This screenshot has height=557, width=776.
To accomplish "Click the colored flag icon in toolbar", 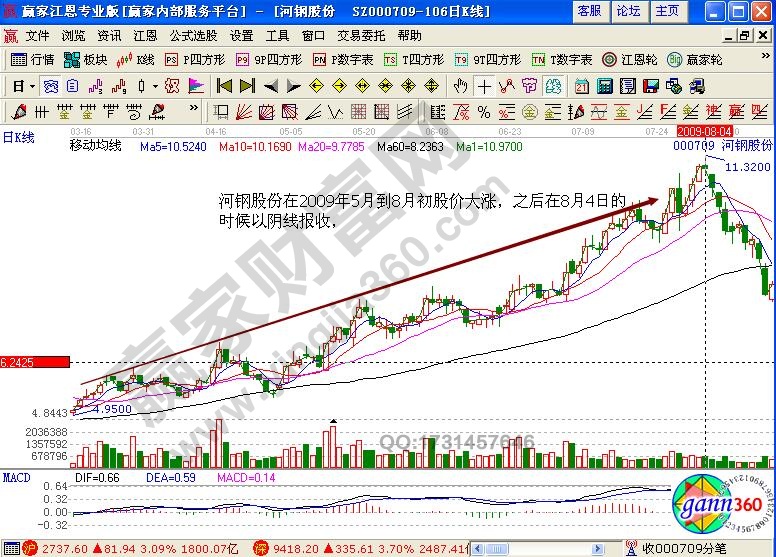I will click(196, 86).
